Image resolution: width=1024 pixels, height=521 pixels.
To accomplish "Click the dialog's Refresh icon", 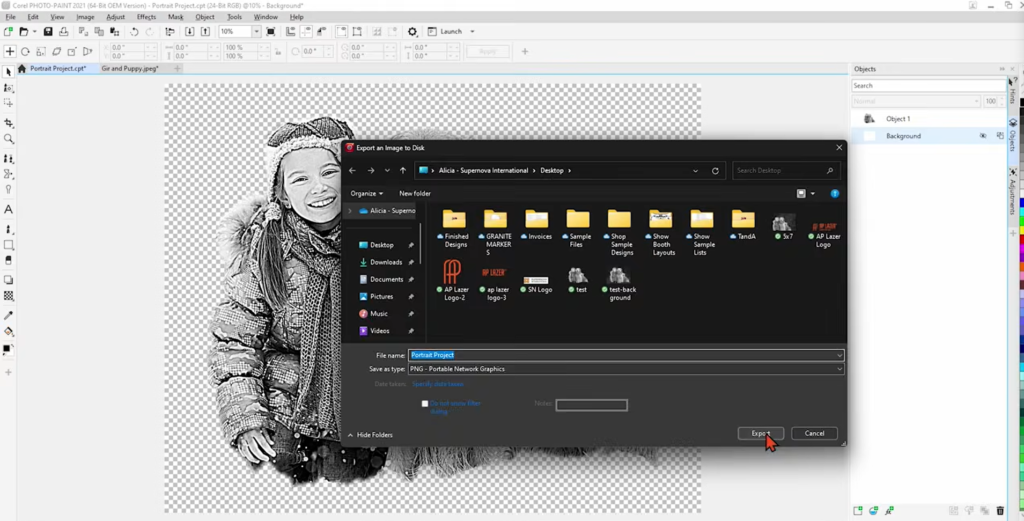I will click(715, 170).
